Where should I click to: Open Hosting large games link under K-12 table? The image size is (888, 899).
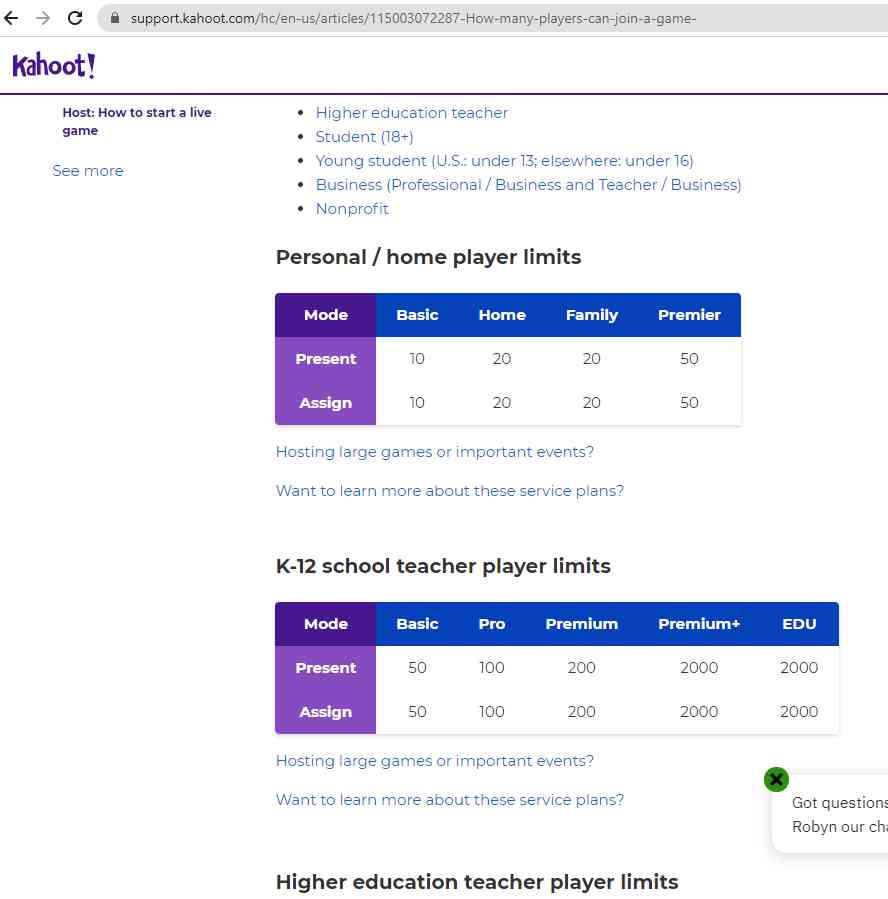pos(434,761)
